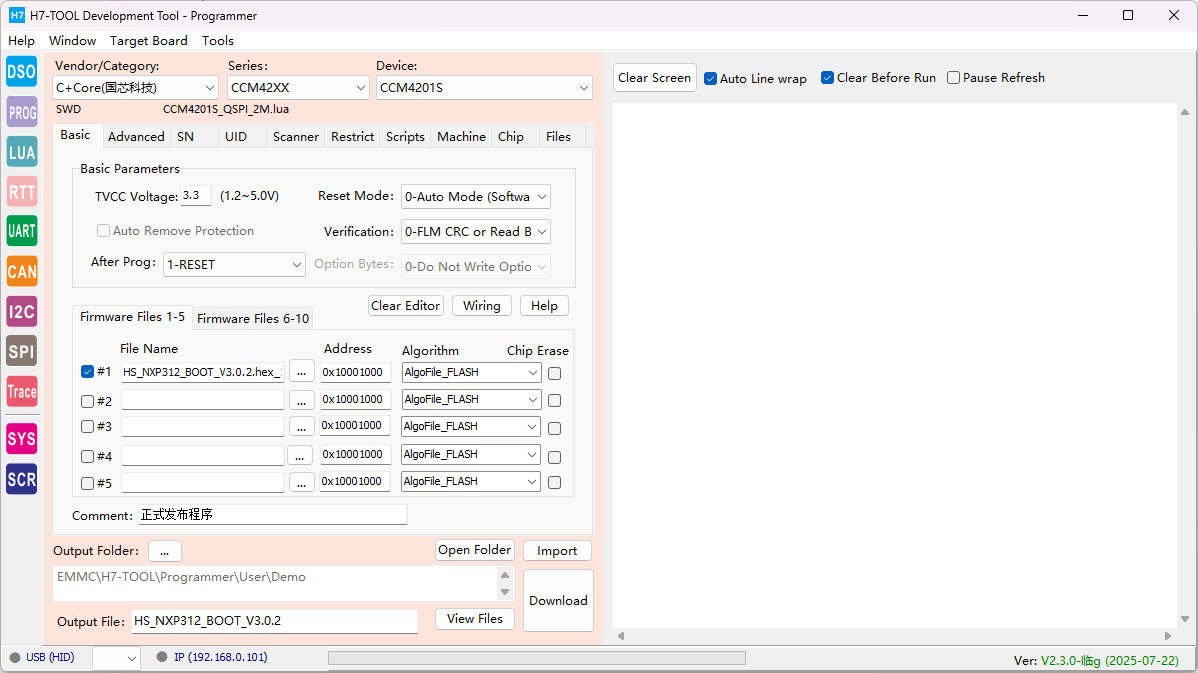Open the Wiring diagram button

(482, 306)
